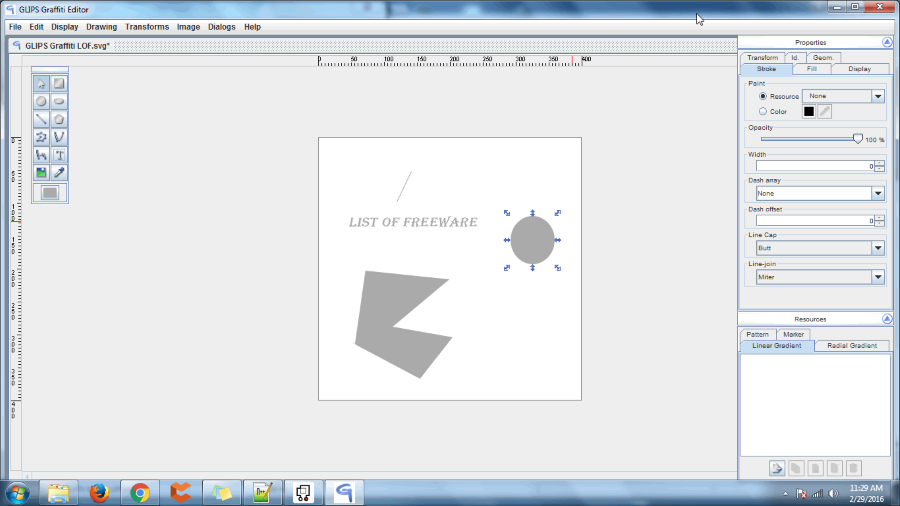Select the circle drawing tool

tap(41, 102)
